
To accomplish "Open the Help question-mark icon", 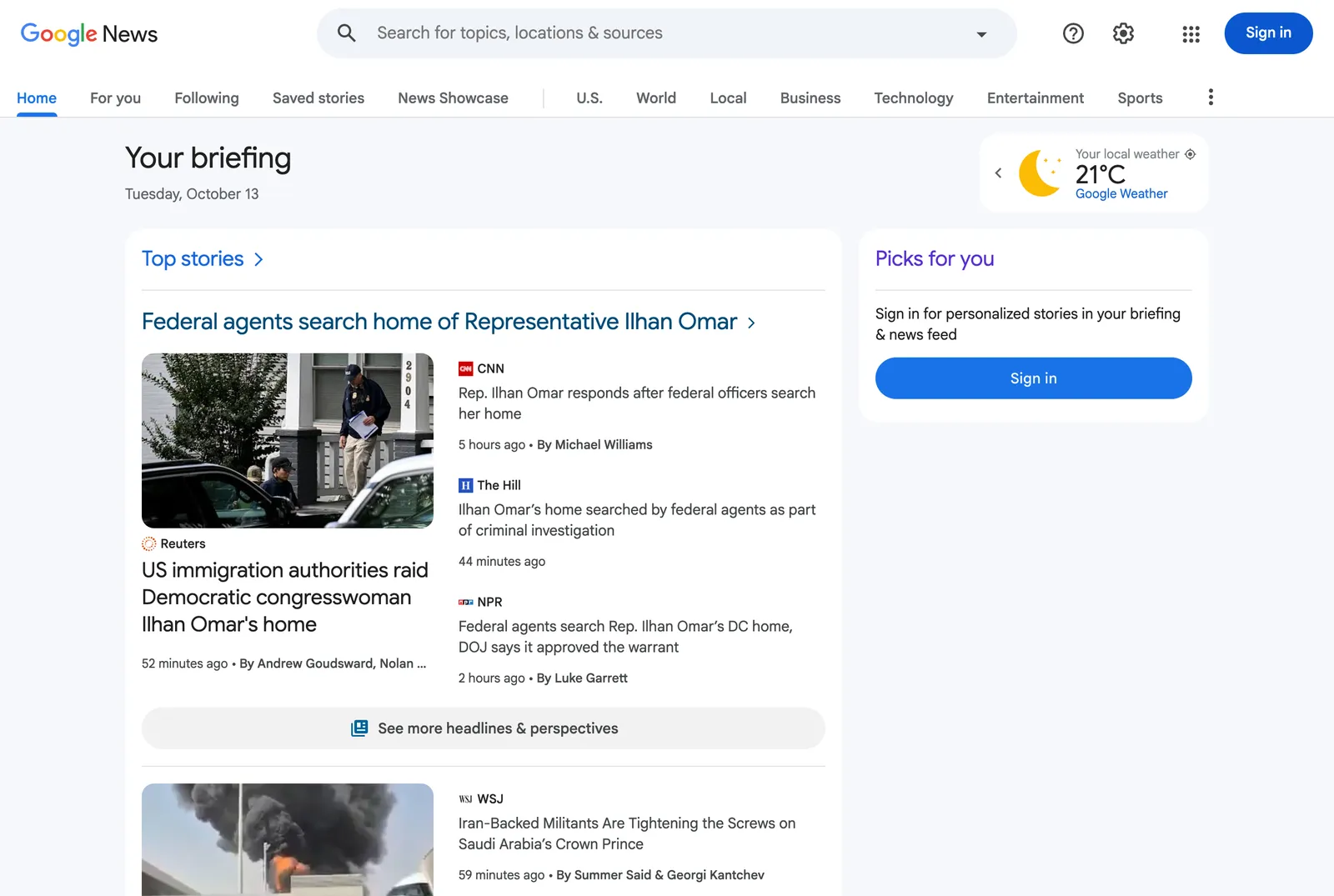I will (1073, 33).
